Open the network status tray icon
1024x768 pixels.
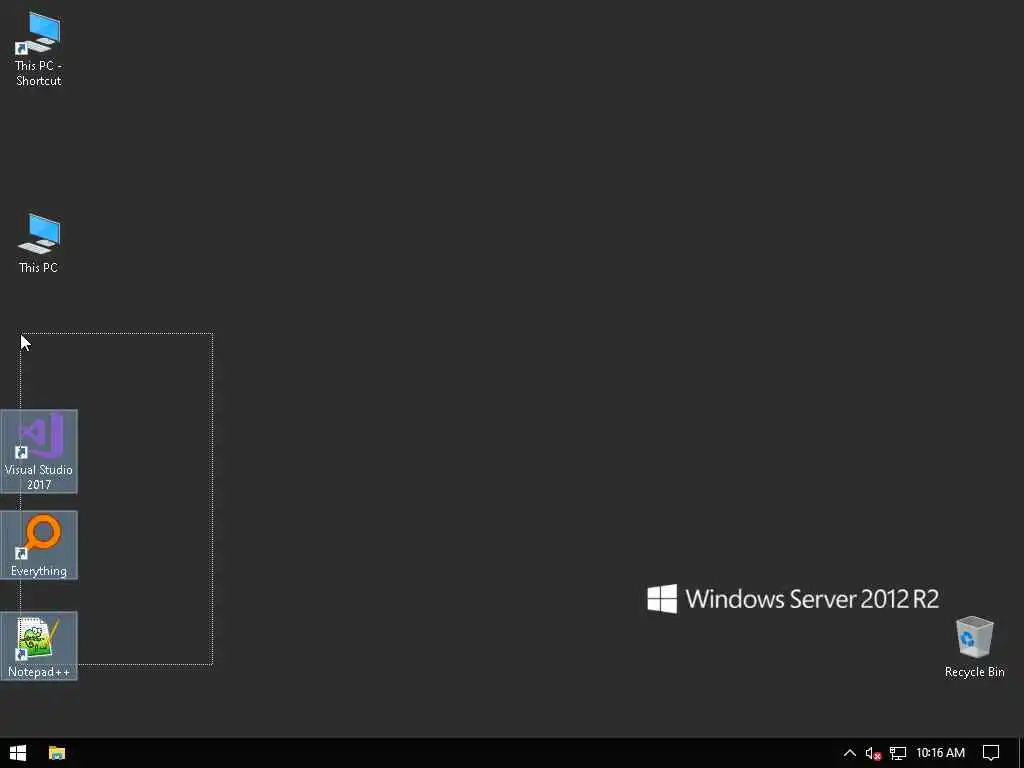point(898,753)
